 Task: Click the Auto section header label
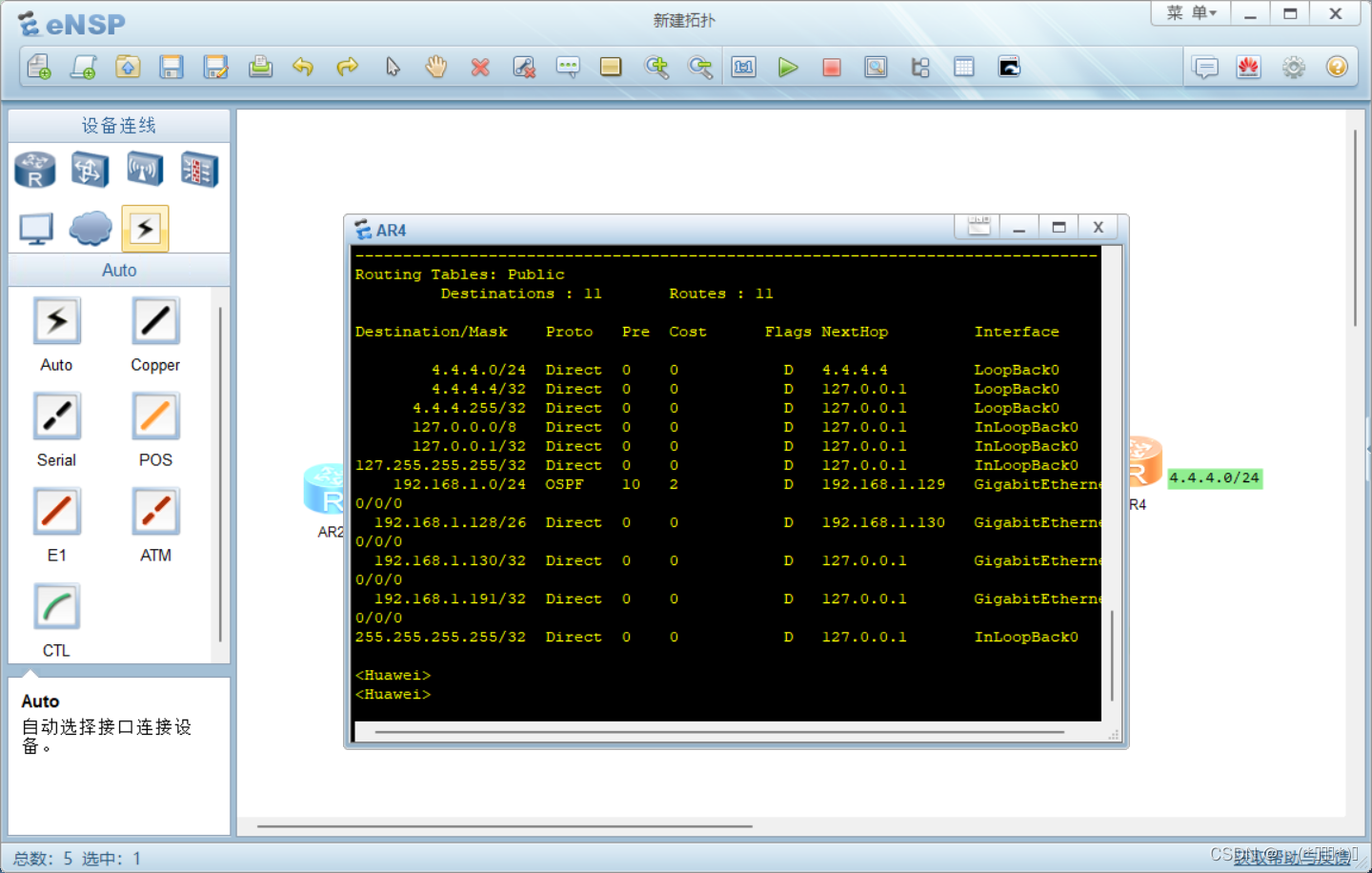(119, 271)
